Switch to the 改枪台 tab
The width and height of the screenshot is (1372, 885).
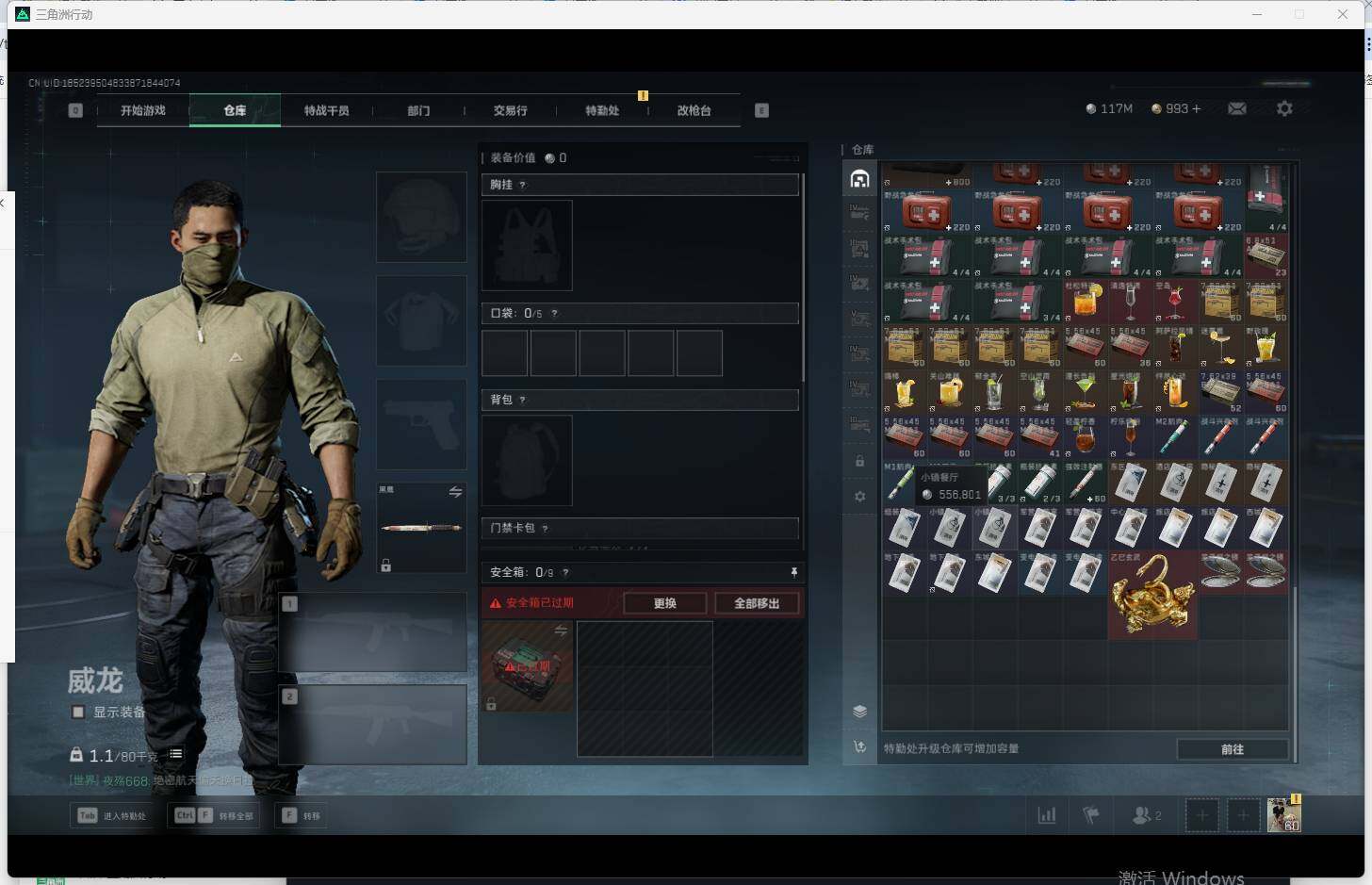[x=694, y=110]
